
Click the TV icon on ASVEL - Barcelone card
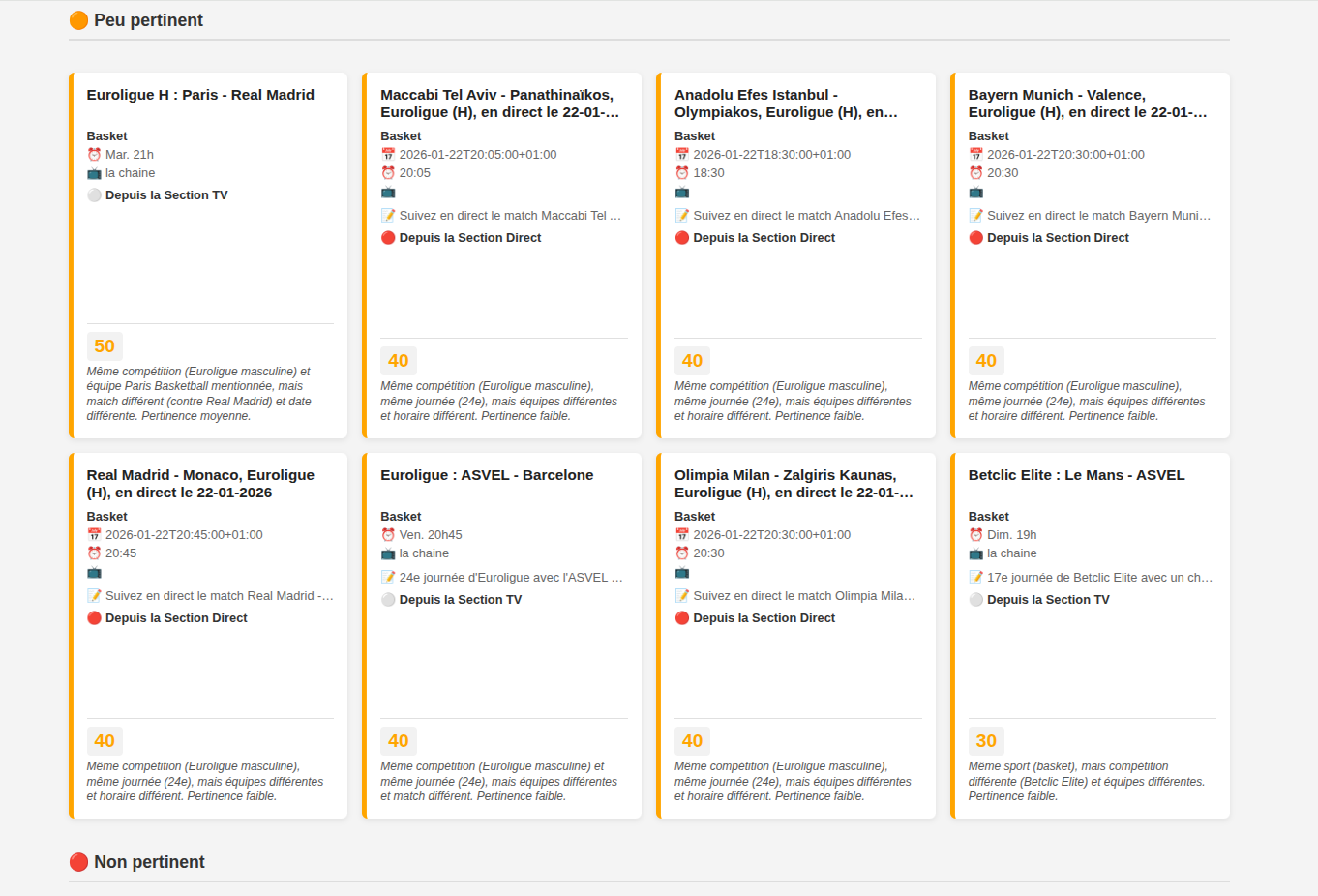(388, 553)
